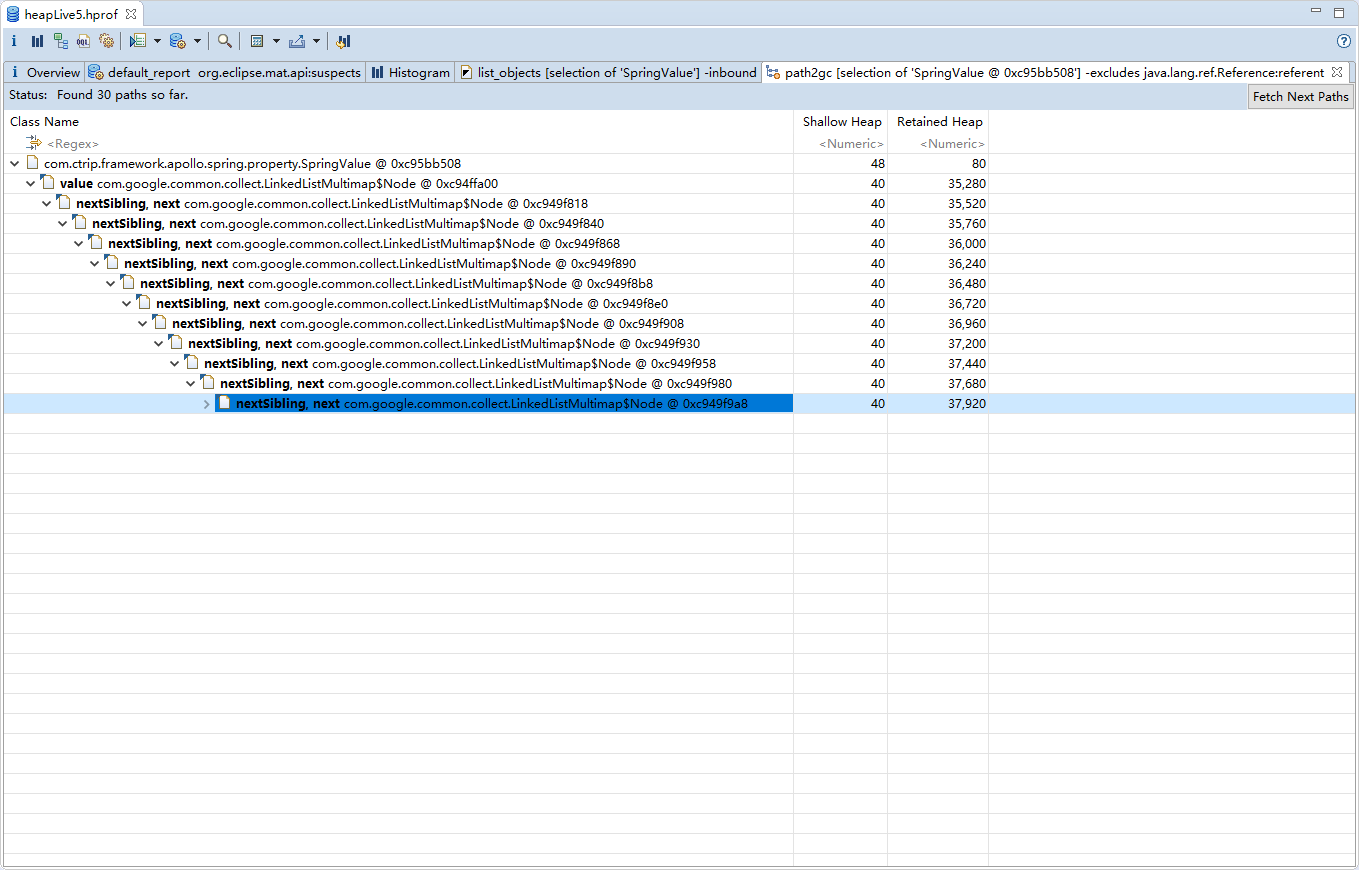Click the object icon of Node @ 0xc949f840
The width and height of the screenshot is (1359, 870).
coord(80,223)
